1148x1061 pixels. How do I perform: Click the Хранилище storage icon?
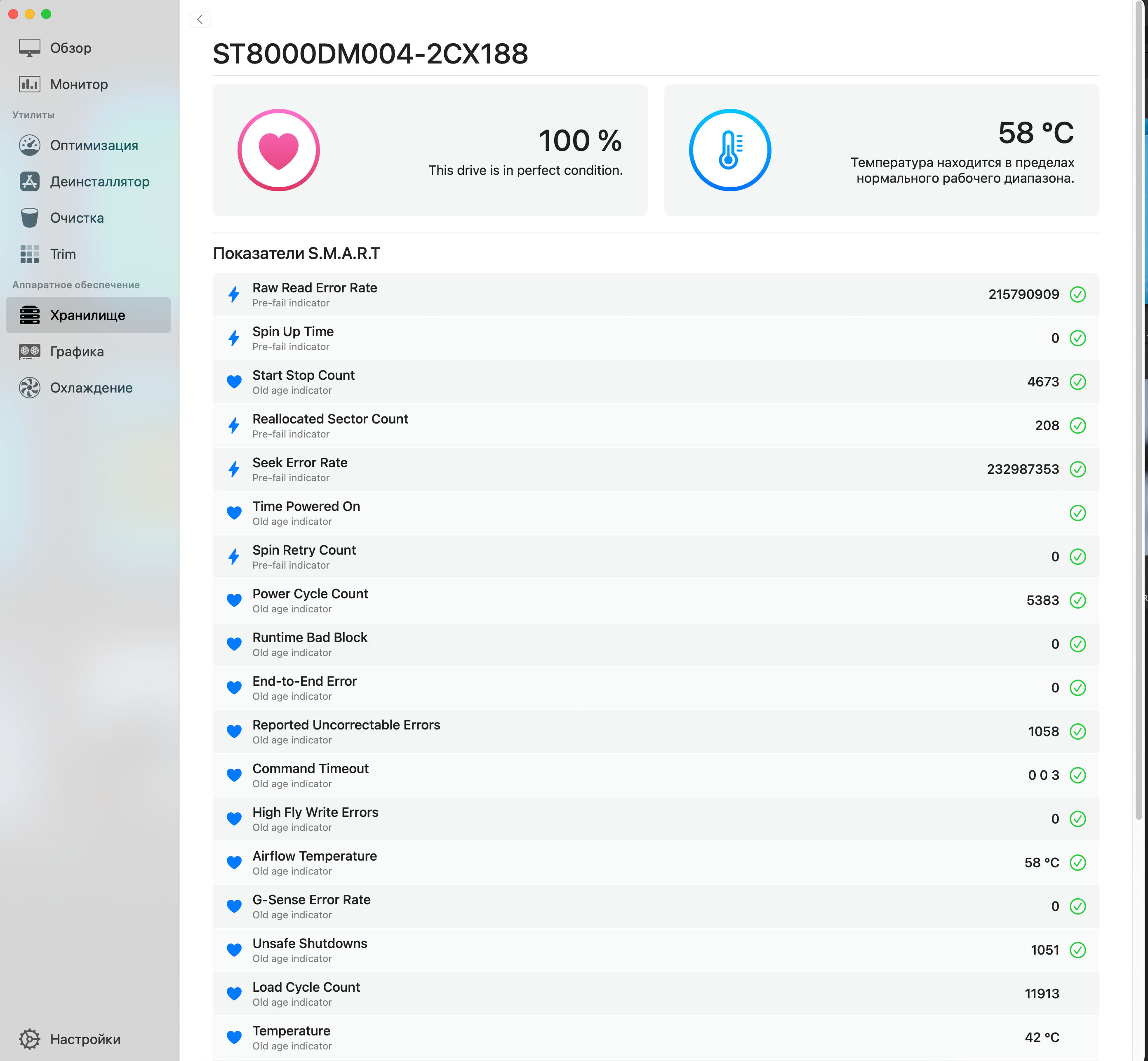(x=29, y=315)
